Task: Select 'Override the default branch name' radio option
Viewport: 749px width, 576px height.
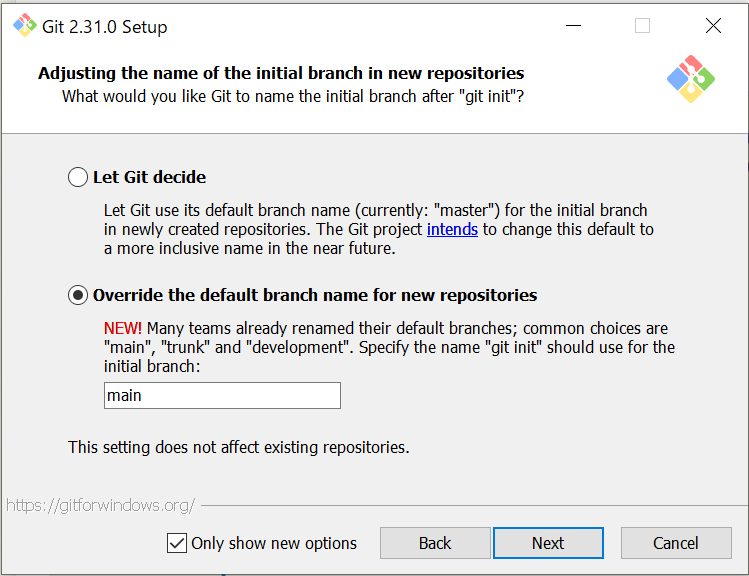Action: click(x=78, y=295)
